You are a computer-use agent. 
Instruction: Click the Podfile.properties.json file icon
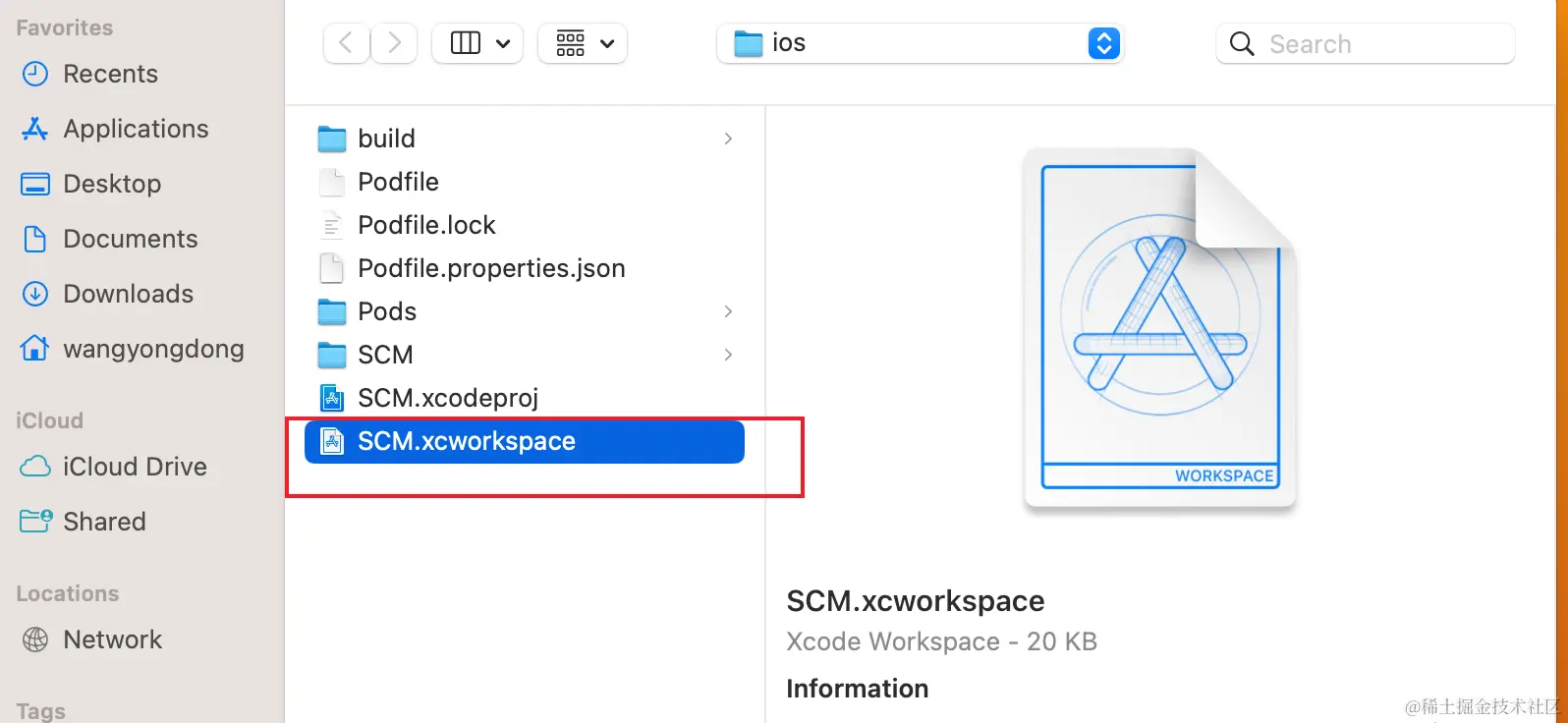(x=332, y=268)
